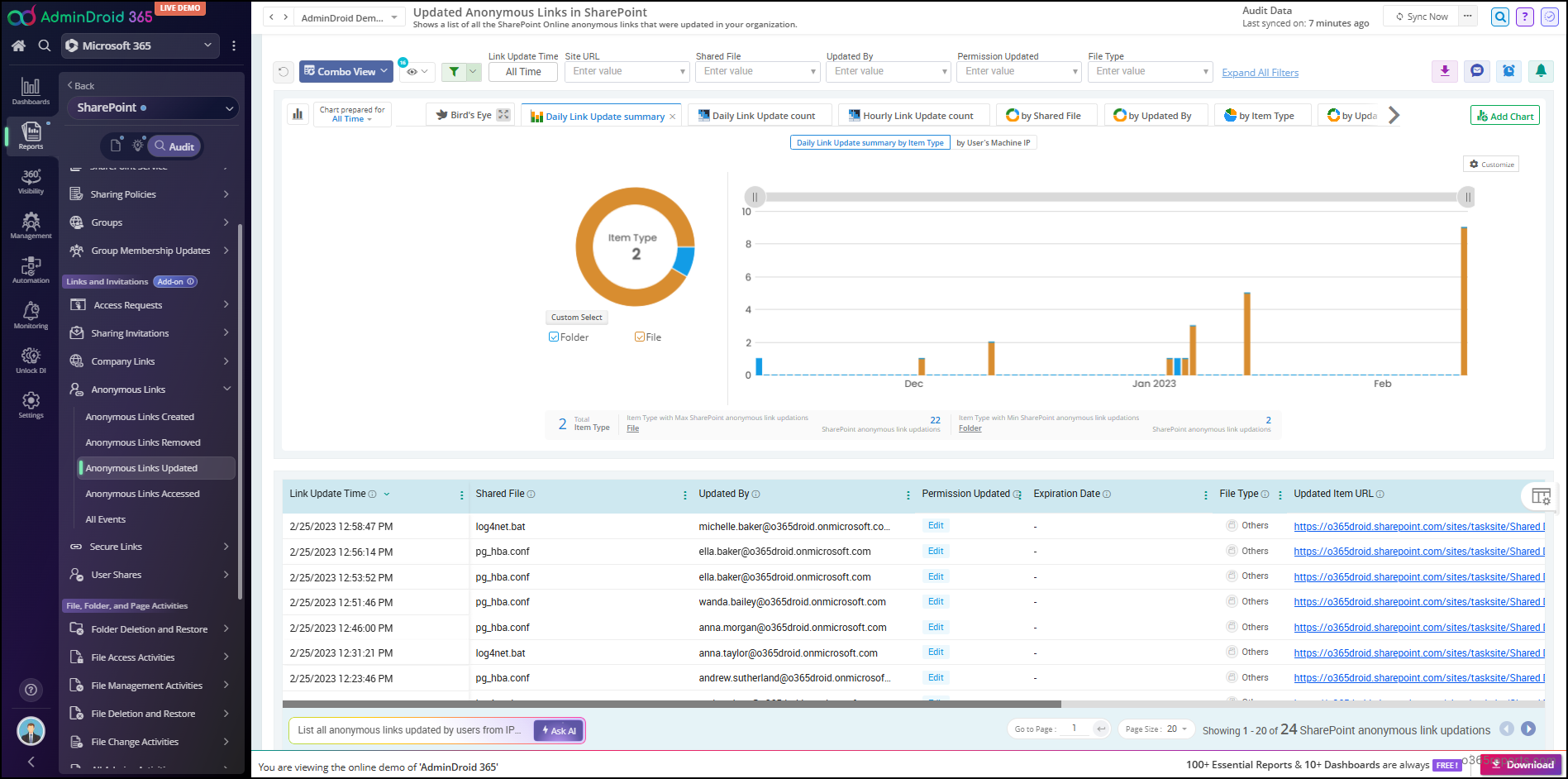Viewport: 1568px width, 779px height.
Task: Click the top-right blue search icon
Action: point(1500,17)
